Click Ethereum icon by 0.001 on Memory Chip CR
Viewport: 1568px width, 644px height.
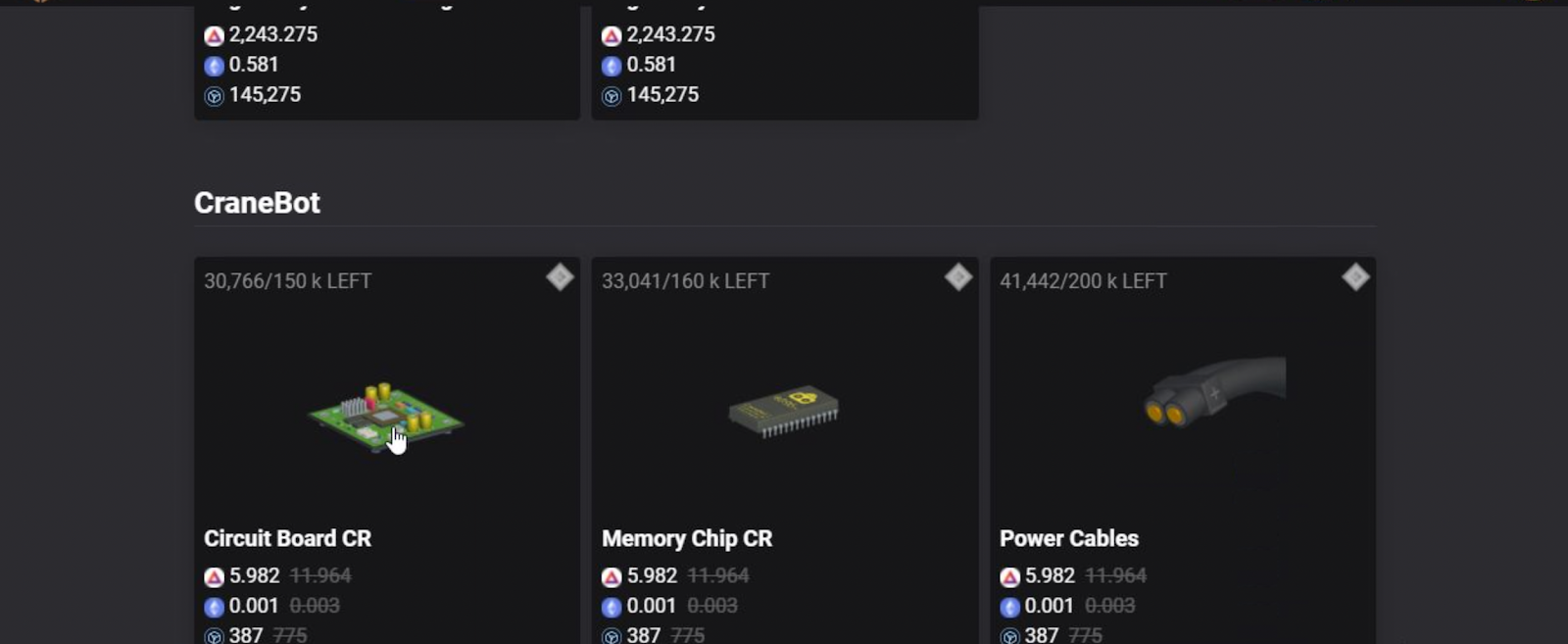(612, 607)
